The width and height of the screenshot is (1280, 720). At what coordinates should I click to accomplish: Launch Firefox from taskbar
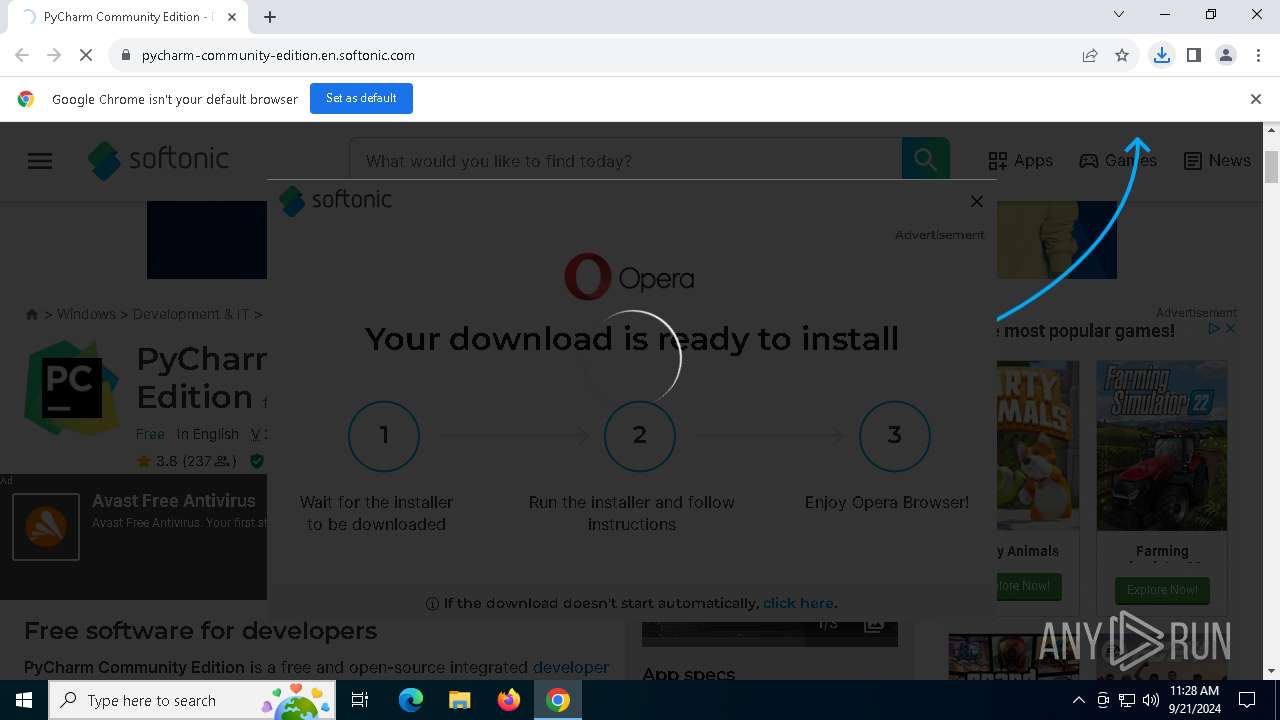coord(509,700)
